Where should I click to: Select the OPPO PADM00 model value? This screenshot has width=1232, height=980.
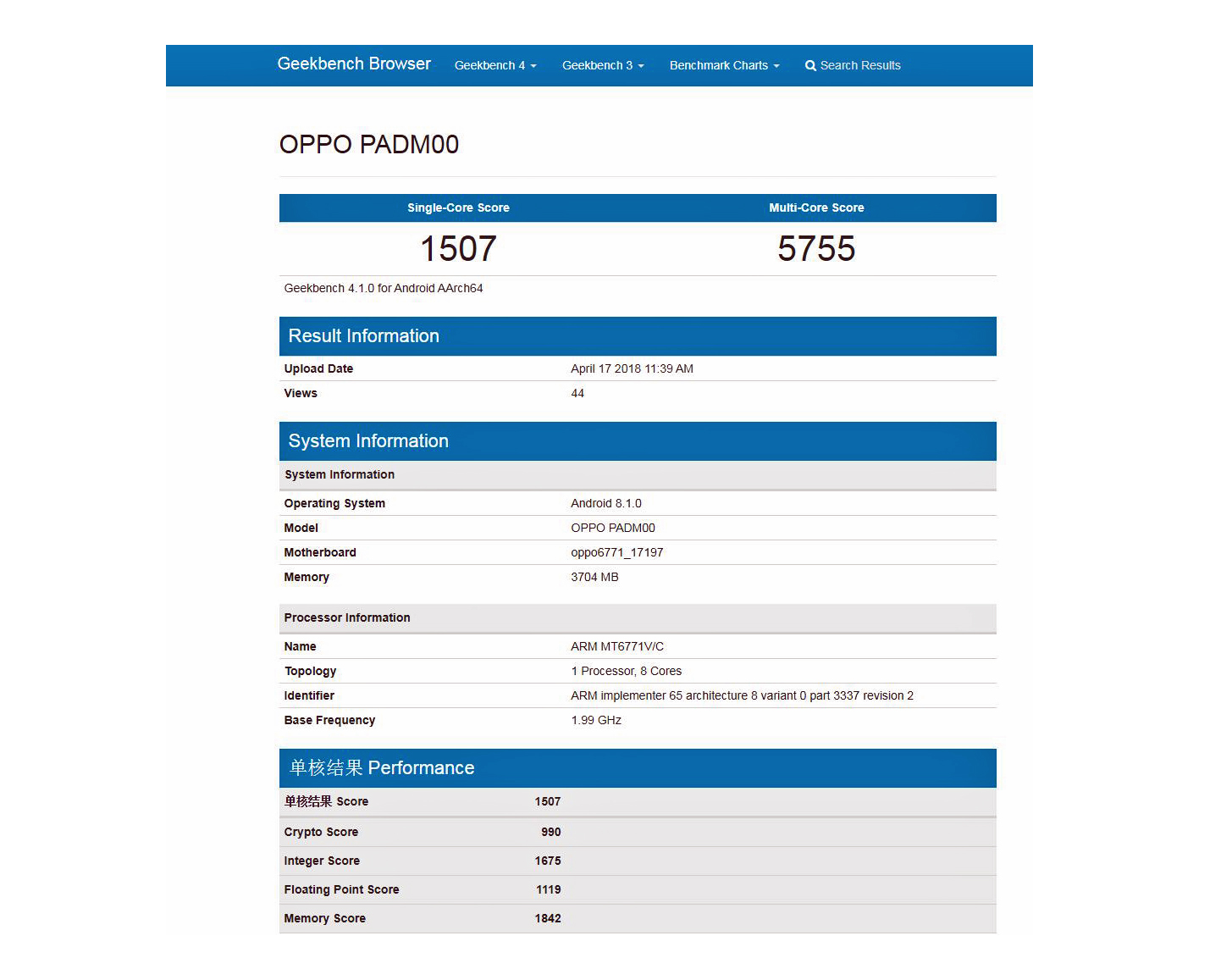click(x=613, y=529)
